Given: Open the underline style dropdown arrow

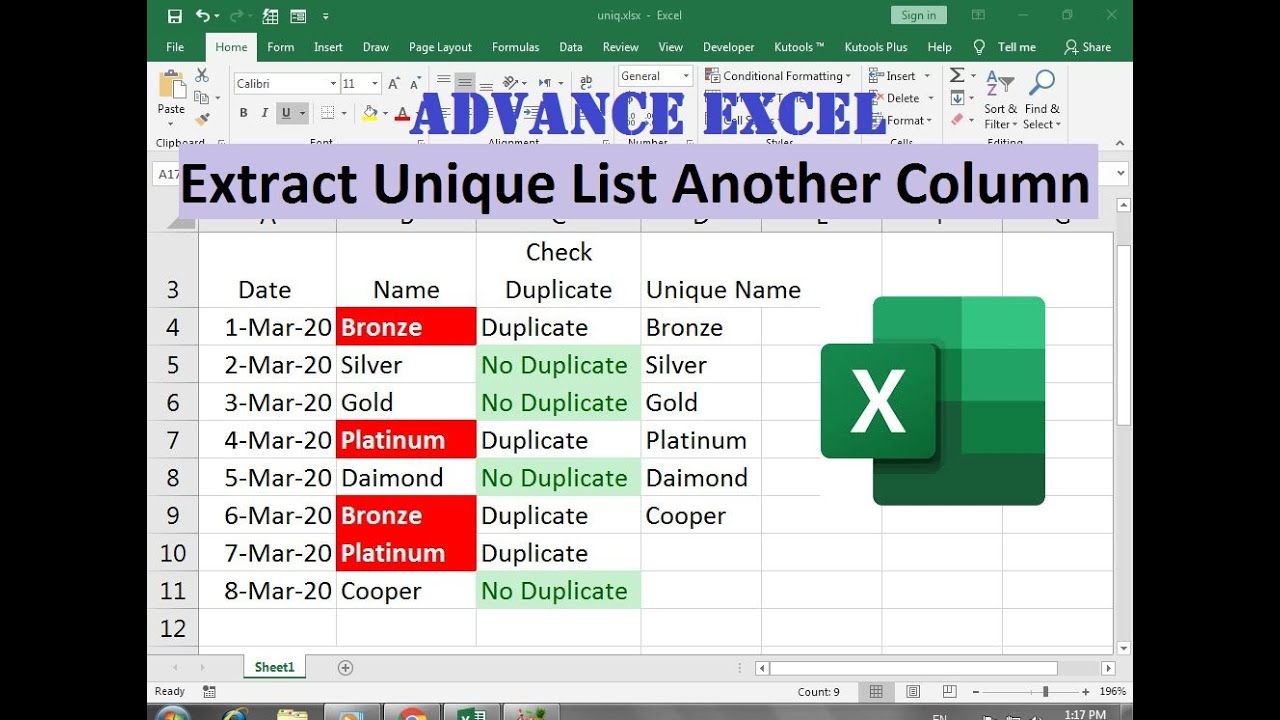Looking at the screenshot, I should point(302,113).
